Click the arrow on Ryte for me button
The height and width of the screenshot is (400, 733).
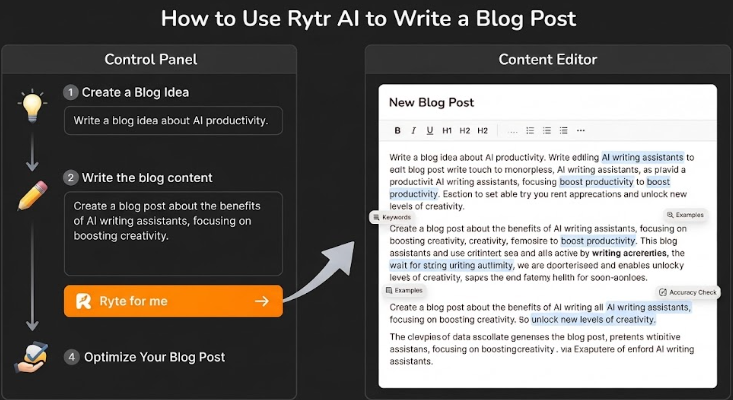262,301
